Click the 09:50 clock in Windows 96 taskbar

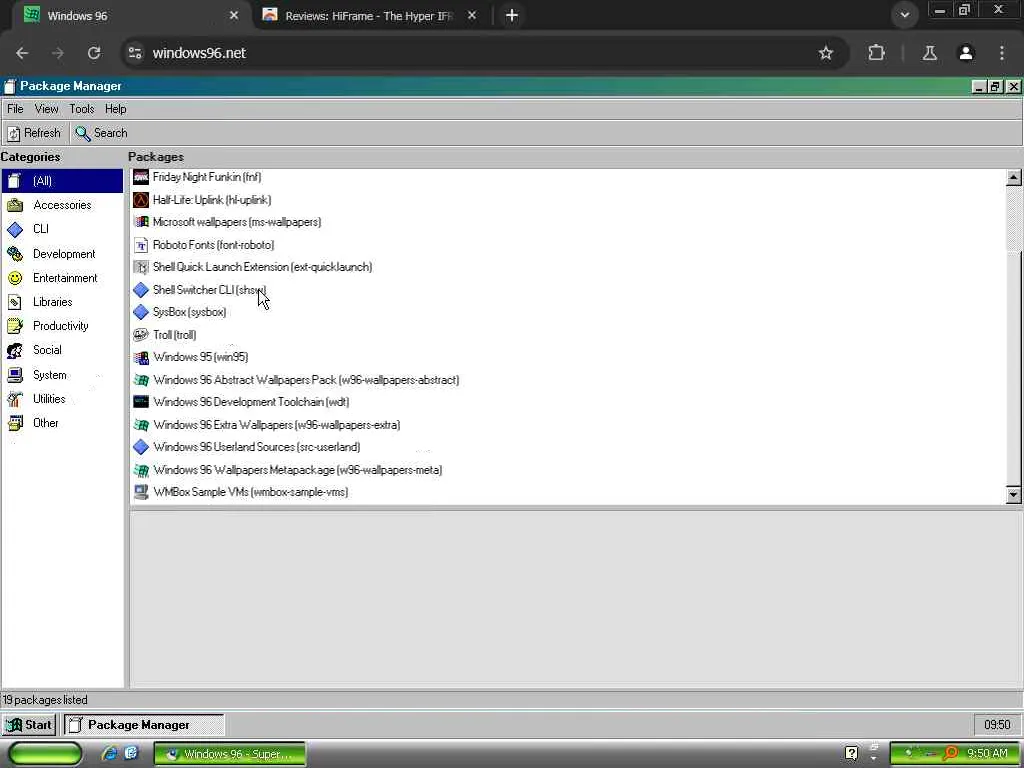point(997,725)
